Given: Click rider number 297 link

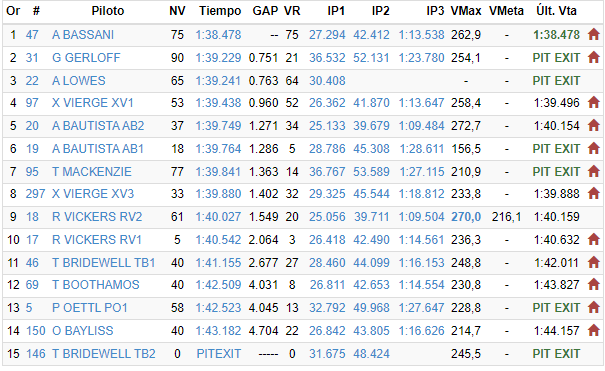Looking at the screenshot, I should [35, 194].
